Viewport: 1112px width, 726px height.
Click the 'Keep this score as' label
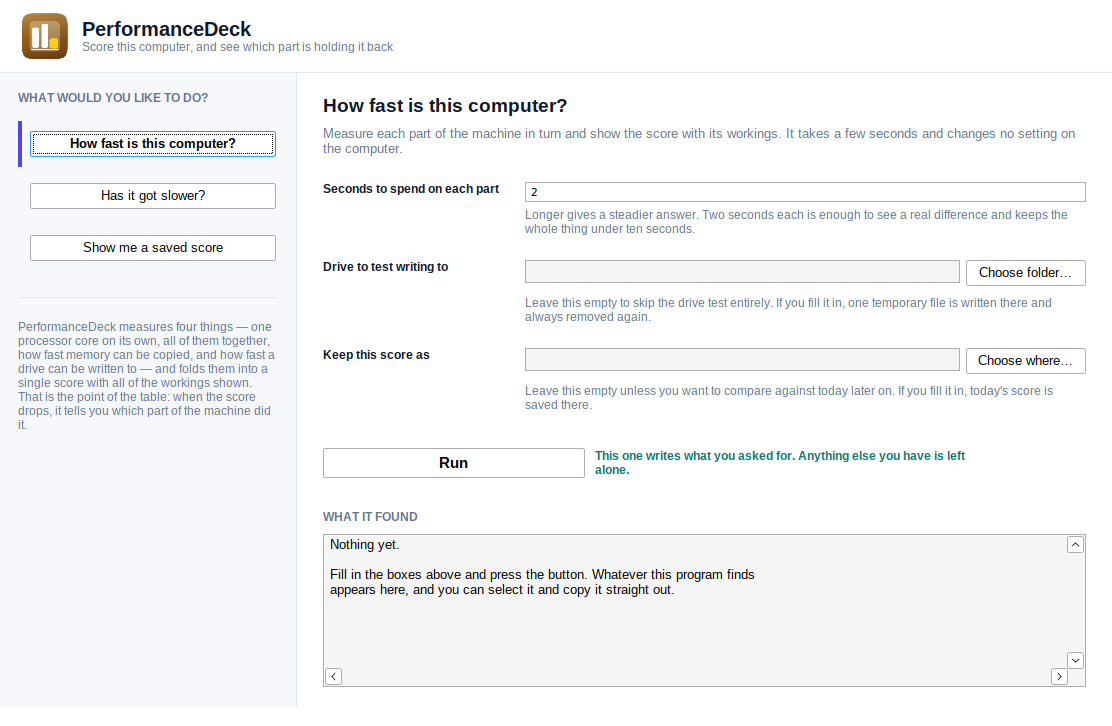(x=377, y=354)
